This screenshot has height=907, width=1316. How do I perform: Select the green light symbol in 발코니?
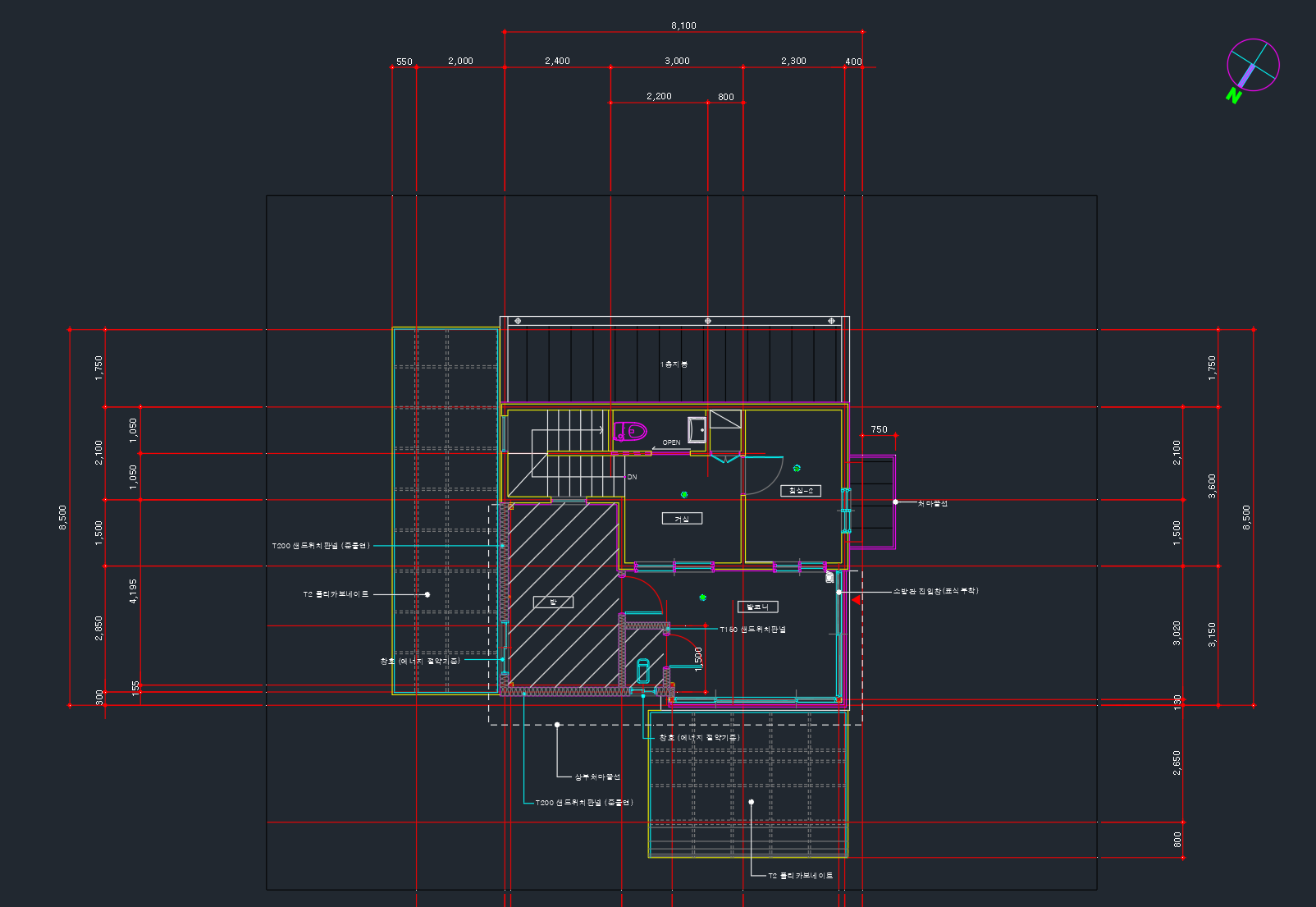[x=702, y=598]
